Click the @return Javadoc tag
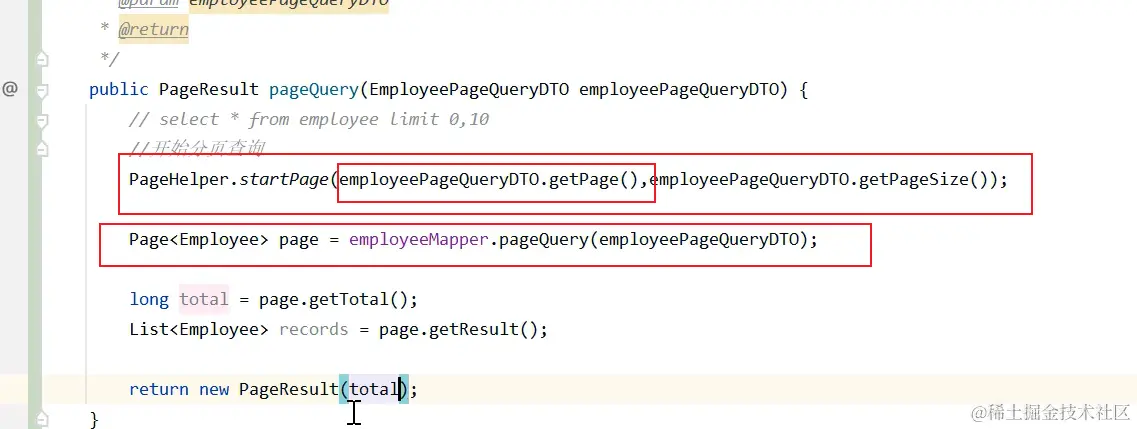This screenshot has height=429, width=1137. (x=153, y=30)
